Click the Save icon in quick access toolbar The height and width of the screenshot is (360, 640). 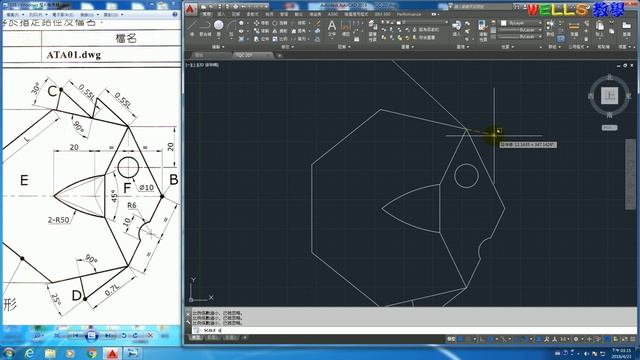pyautogui.click(x=220, y=7)
